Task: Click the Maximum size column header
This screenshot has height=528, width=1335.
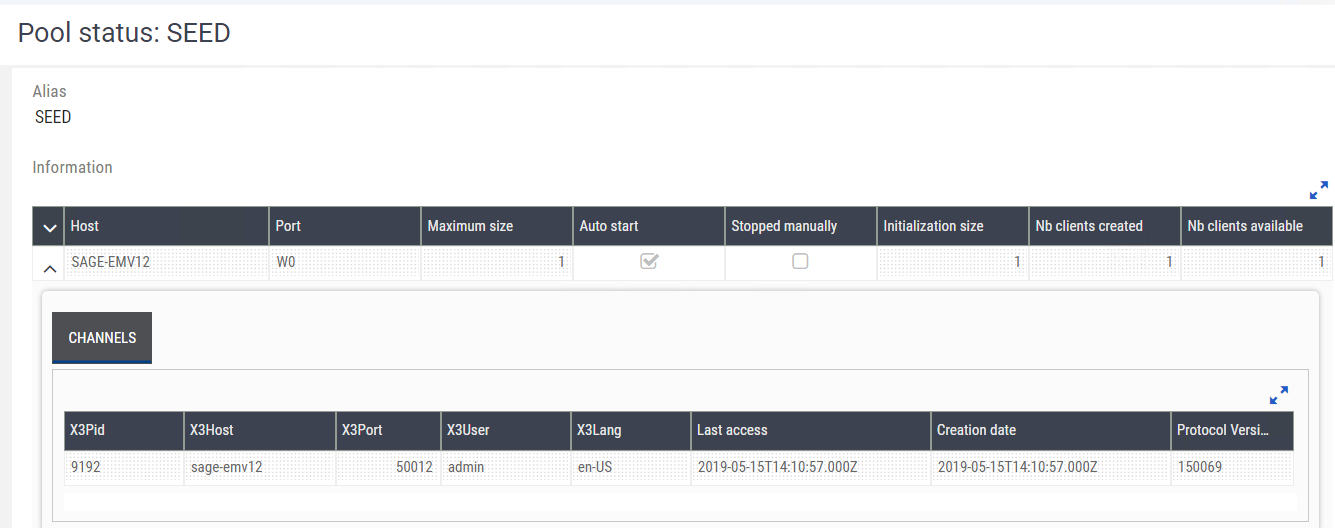Action: [x=496, y=226]
